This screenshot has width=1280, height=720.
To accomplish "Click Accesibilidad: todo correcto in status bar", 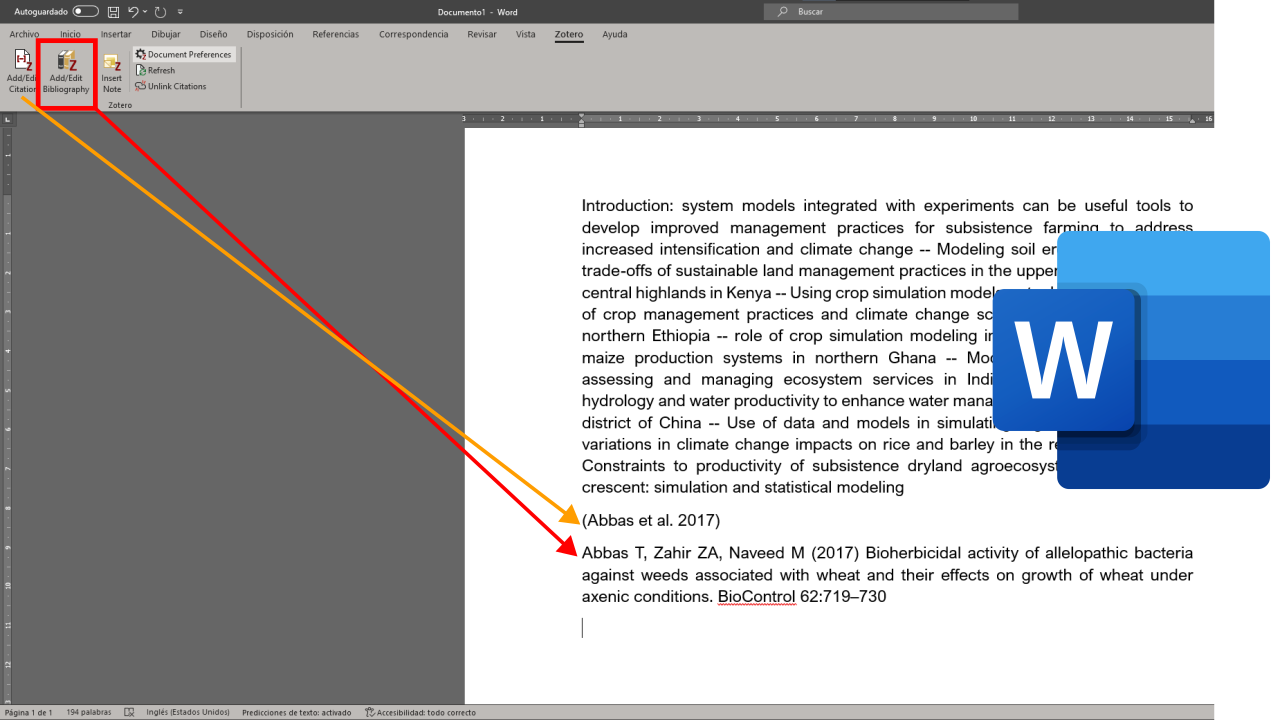I will coord(420,712).
